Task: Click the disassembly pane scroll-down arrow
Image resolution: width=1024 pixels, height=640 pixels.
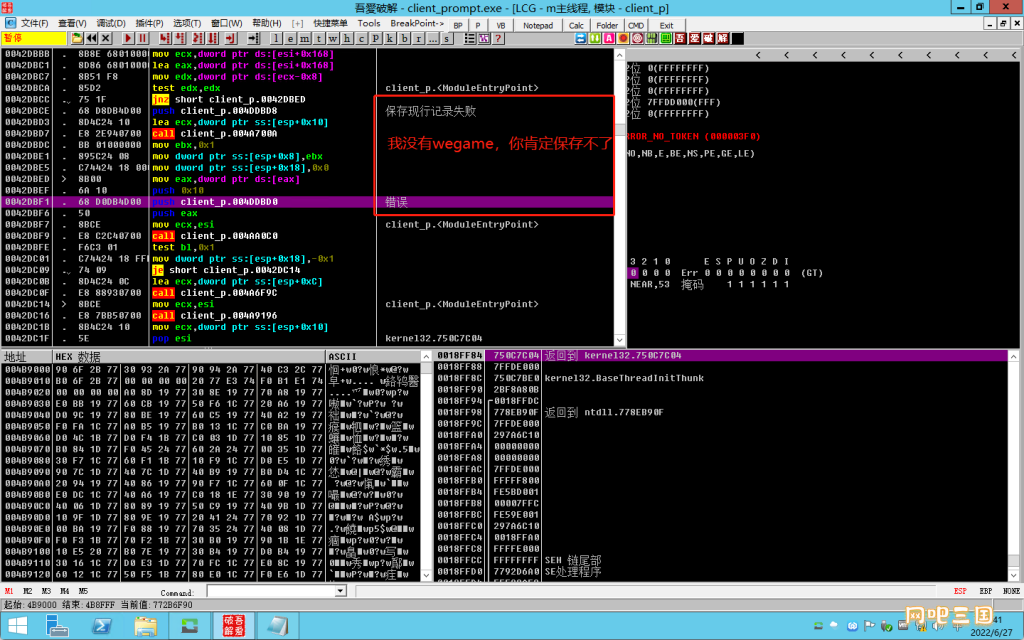Action: [x=620, y=340]
